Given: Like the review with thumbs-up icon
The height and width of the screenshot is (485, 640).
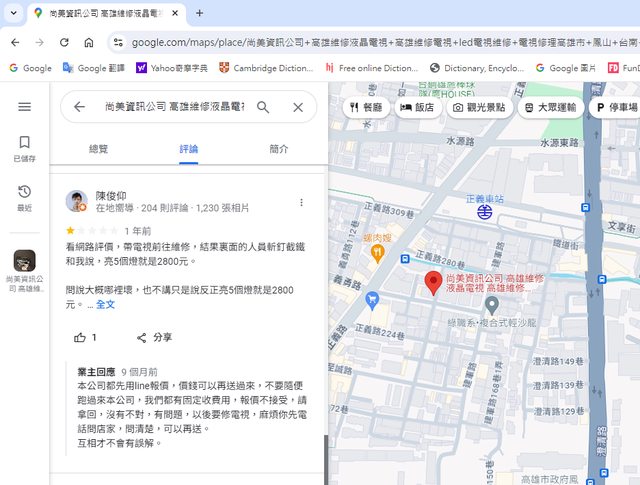Looking at the screenshot, I should click(80, 337).
